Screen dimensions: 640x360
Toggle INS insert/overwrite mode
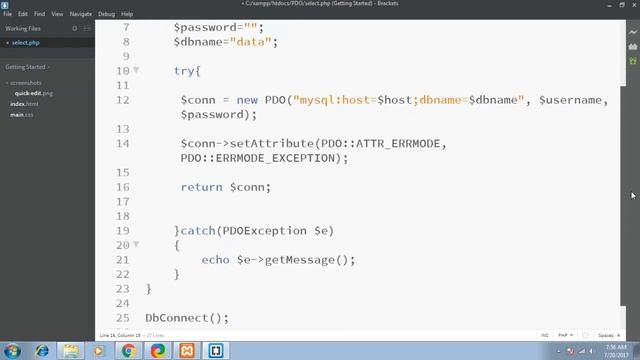[x=544, y=335]
